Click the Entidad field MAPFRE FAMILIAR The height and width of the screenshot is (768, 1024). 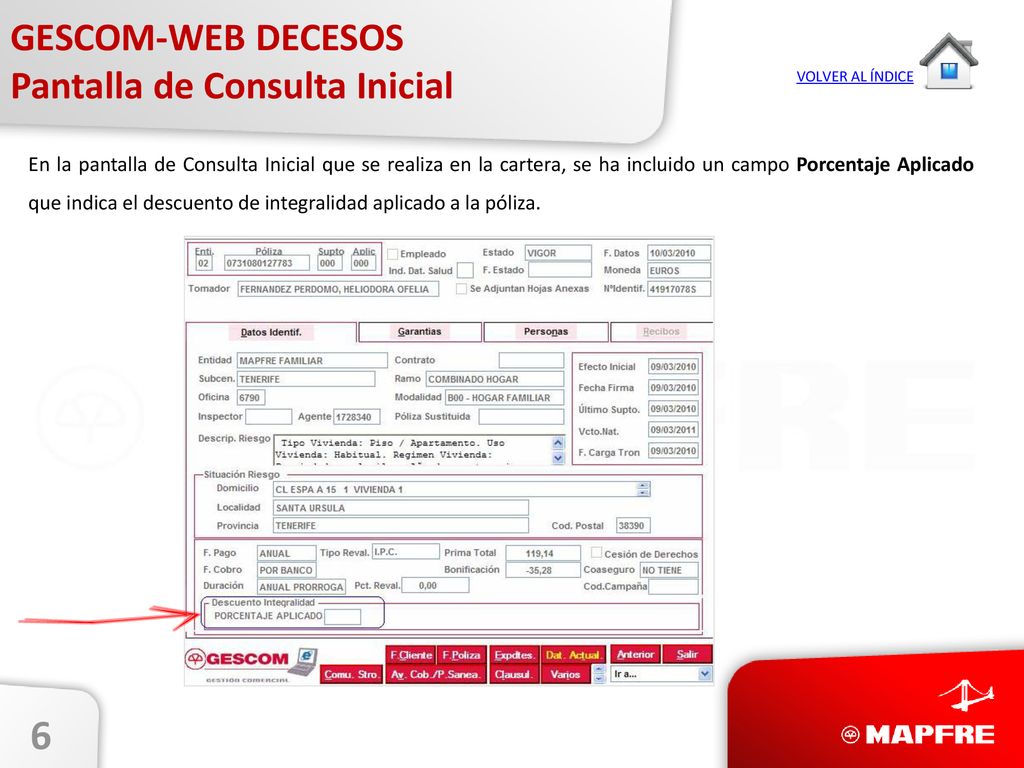click(312, 360)
